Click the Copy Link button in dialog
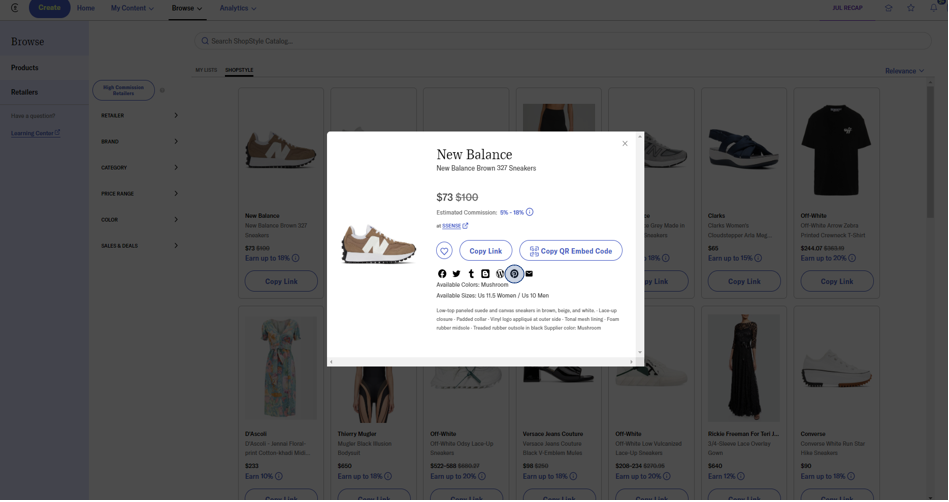The height and width of the screenshot is (502, 949). click(x=486, y=251)
